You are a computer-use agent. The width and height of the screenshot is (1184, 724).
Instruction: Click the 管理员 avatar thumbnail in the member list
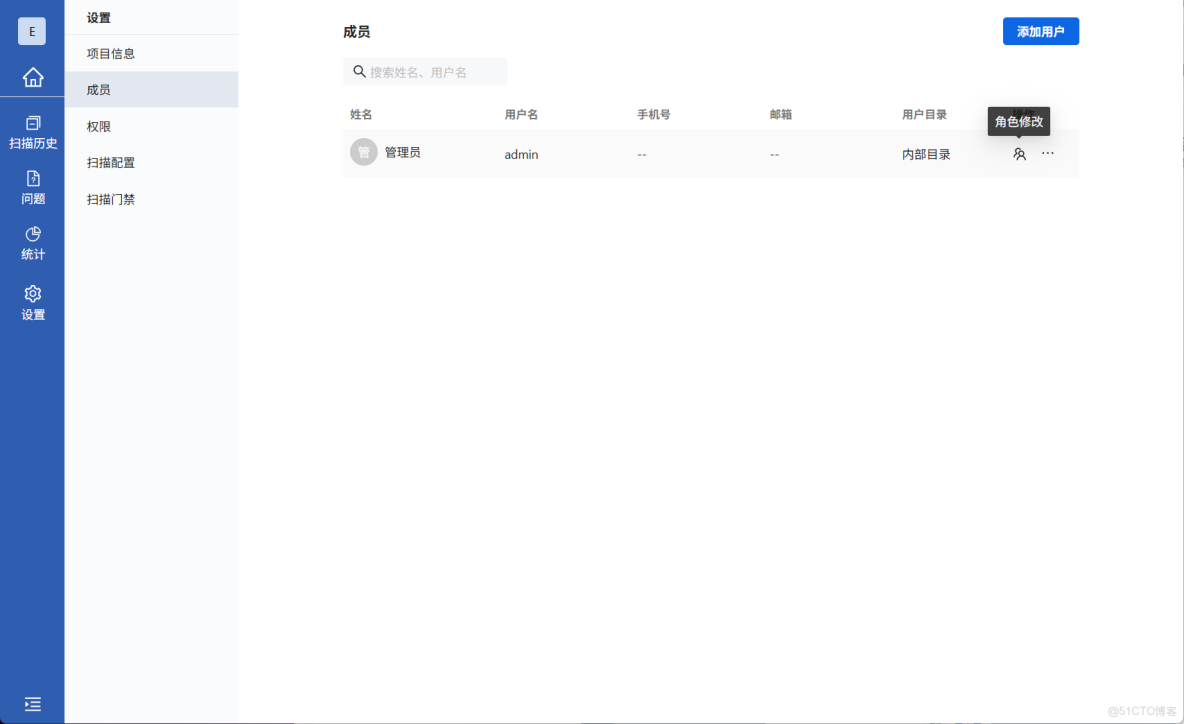click(364, 153)
